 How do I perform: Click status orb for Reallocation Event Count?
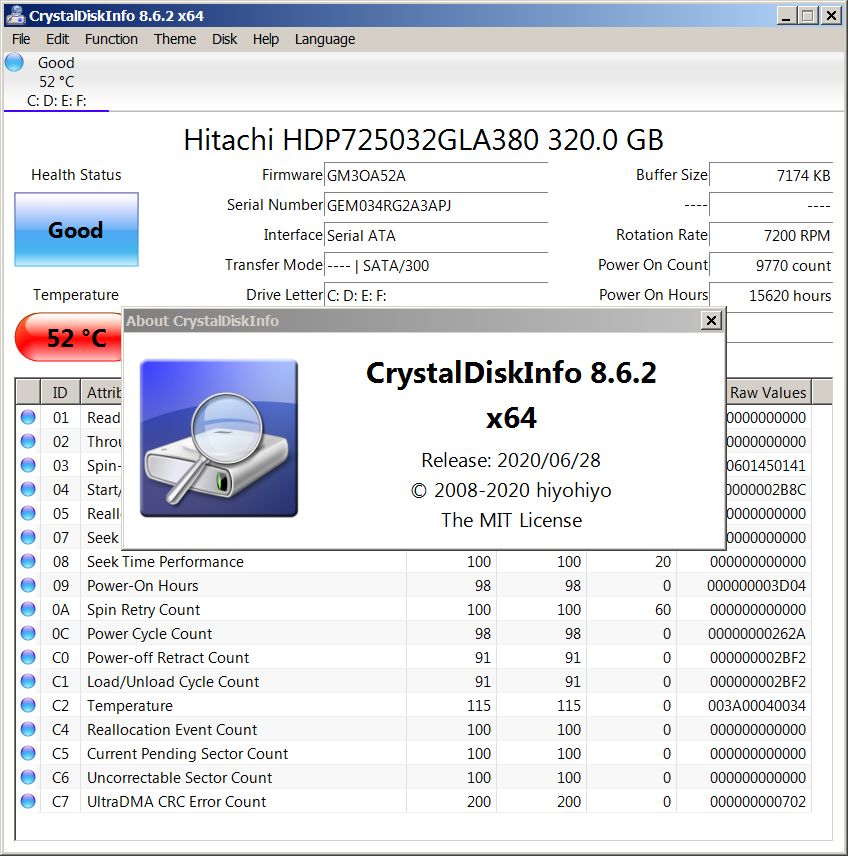point(28,729)
